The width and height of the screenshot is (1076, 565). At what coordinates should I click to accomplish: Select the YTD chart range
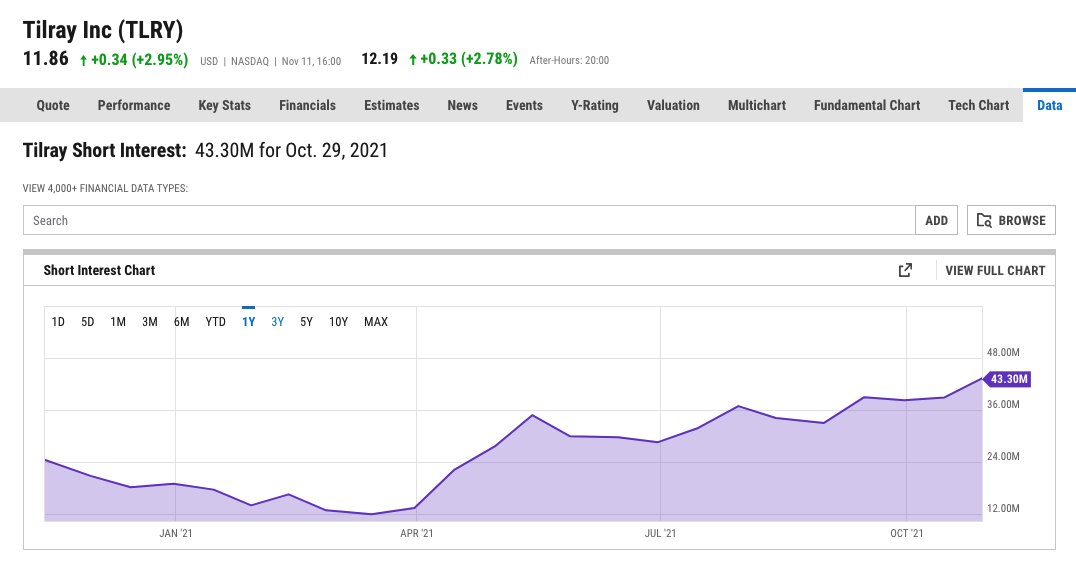point(215,321)
